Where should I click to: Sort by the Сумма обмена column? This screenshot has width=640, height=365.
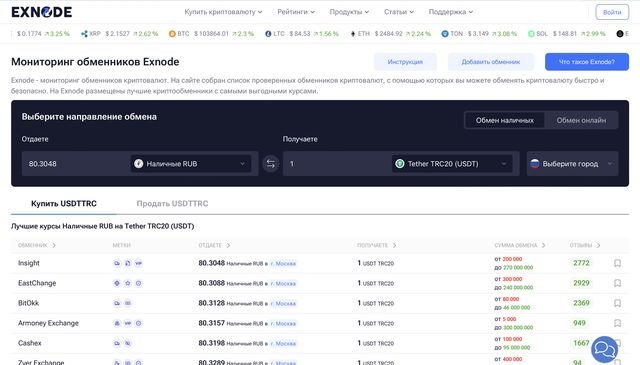(520, 245)
